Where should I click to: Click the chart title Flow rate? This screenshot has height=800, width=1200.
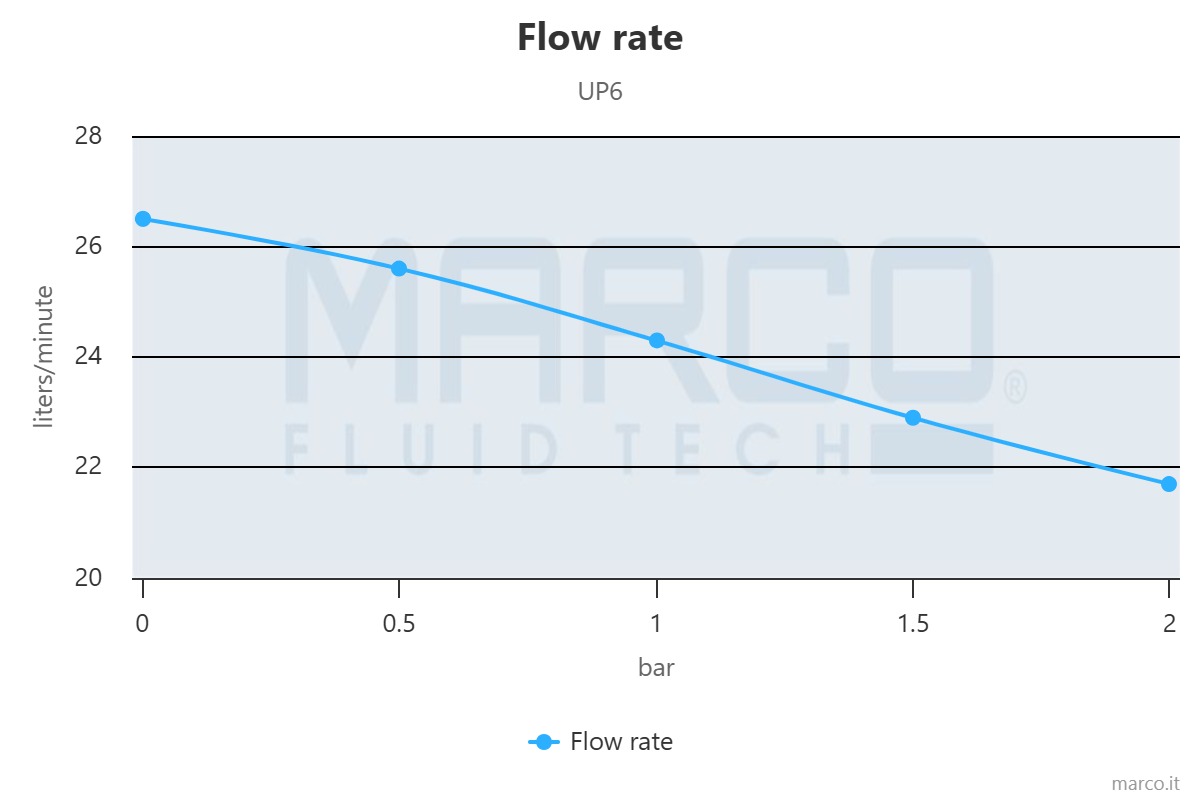(600, 38)
